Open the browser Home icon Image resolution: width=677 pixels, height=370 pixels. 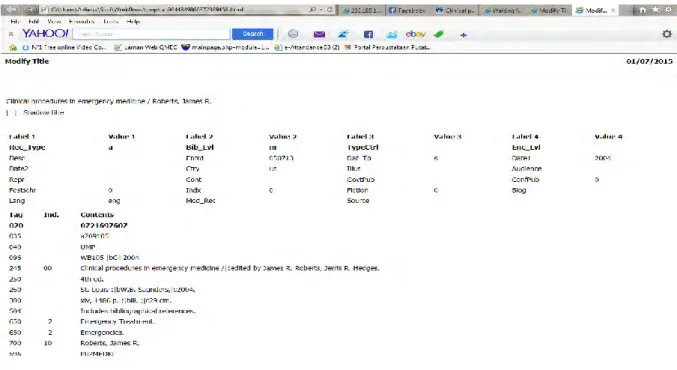(642, 9)
